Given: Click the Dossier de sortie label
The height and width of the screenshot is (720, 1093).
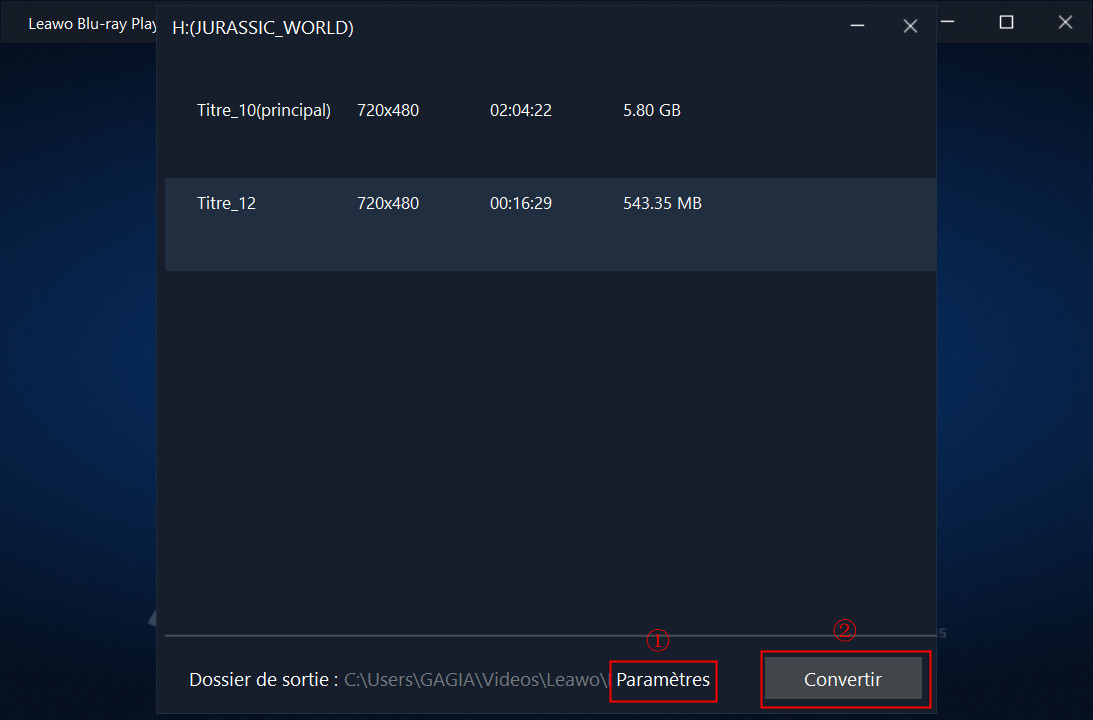Looking at the screenshot, I should tap(263, 680).
